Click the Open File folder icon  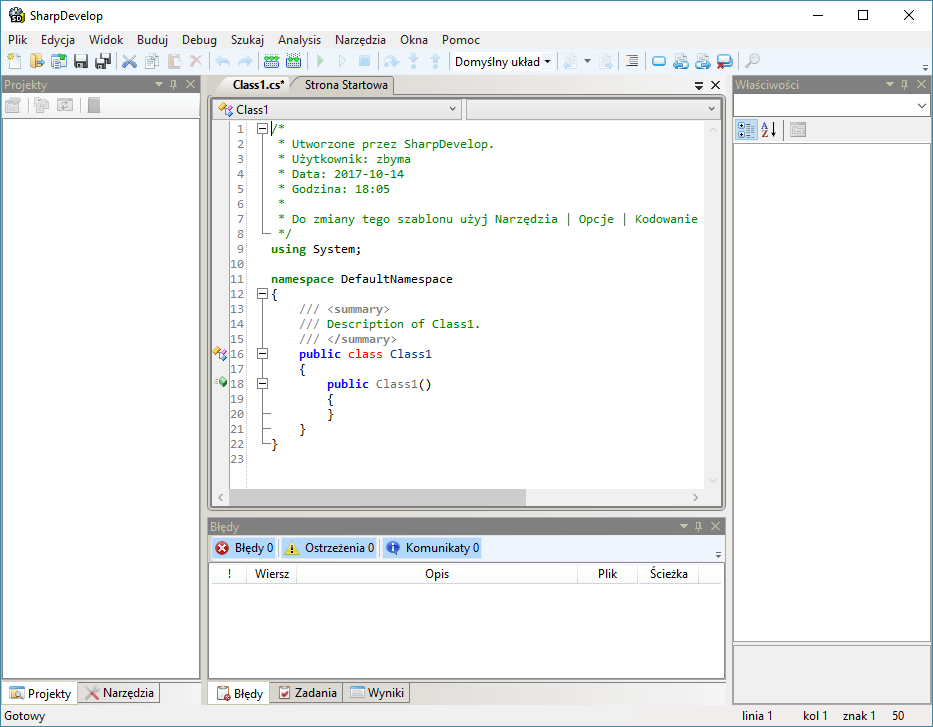coord(37,61)
